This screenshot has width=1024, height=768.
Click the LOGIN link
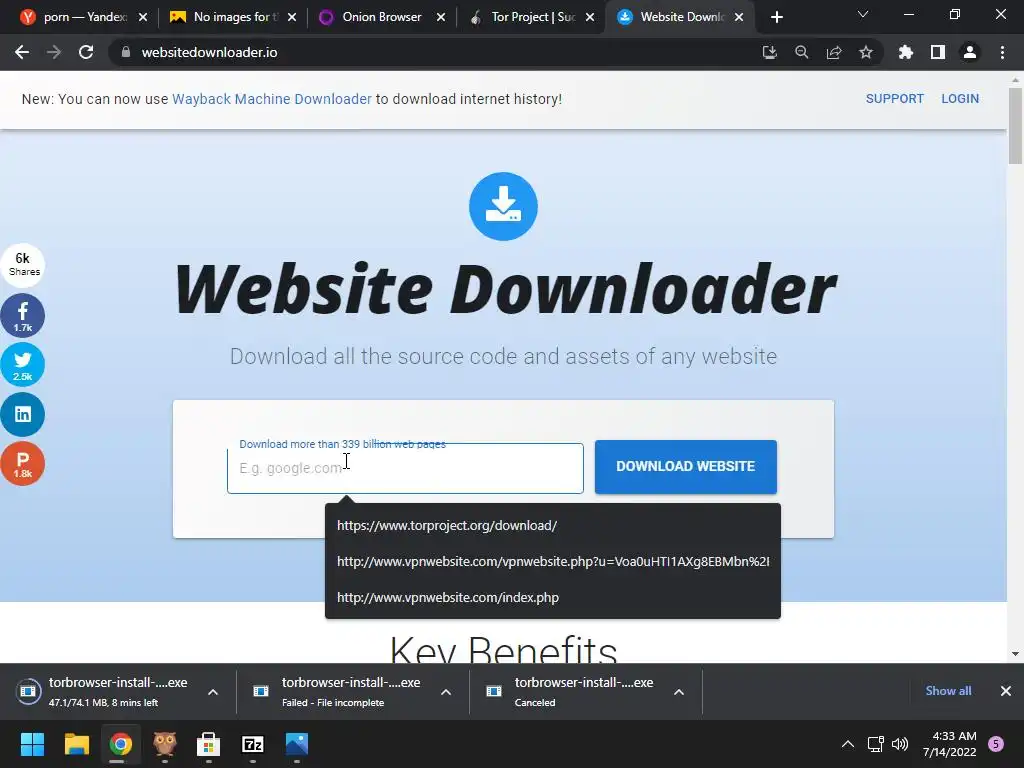(x=960, y=99)
